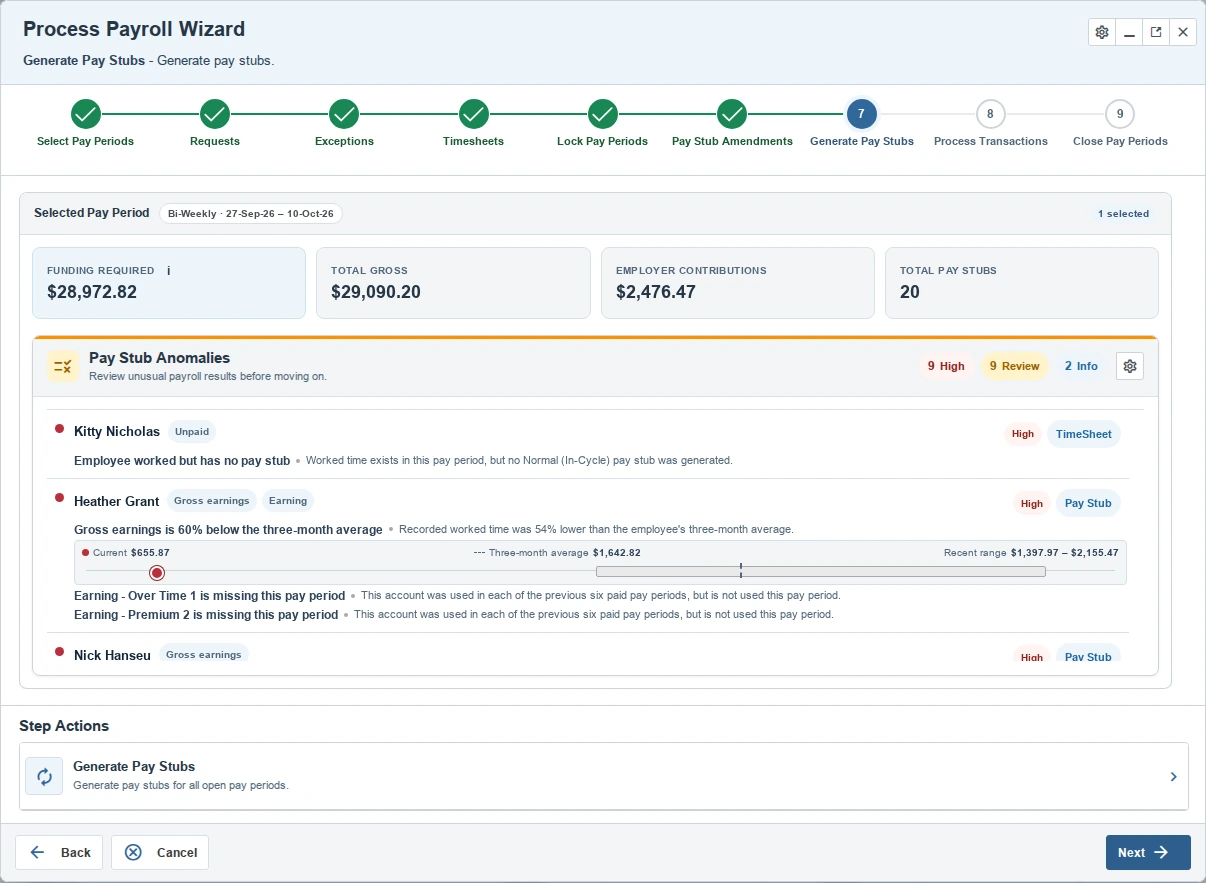
Task: Click the Funding Required info icon
Action: [168, 270]
